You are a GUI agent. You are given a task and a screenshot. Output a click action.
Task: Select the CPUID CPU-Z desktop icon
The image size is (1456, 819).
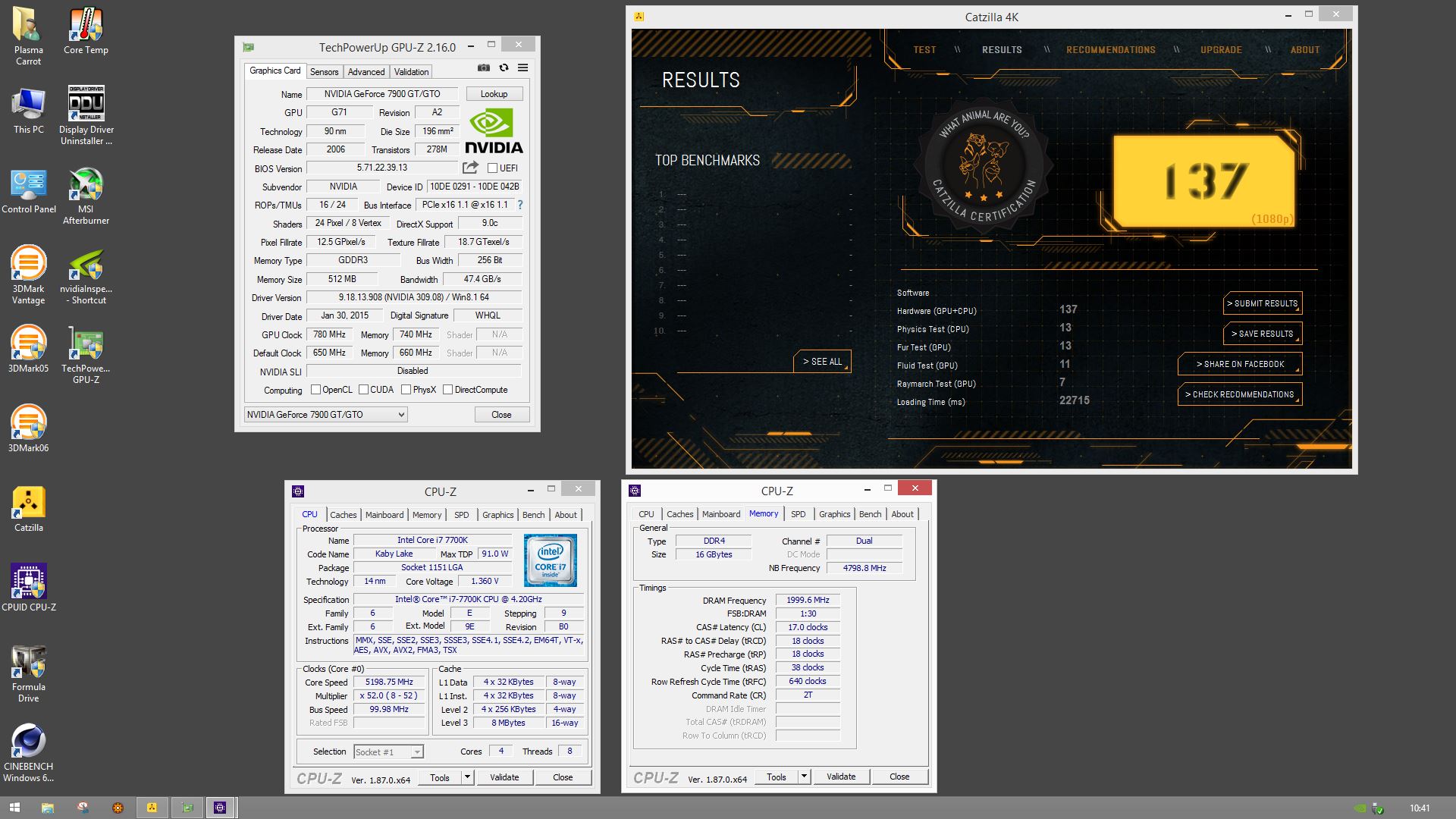coord(28,588)
